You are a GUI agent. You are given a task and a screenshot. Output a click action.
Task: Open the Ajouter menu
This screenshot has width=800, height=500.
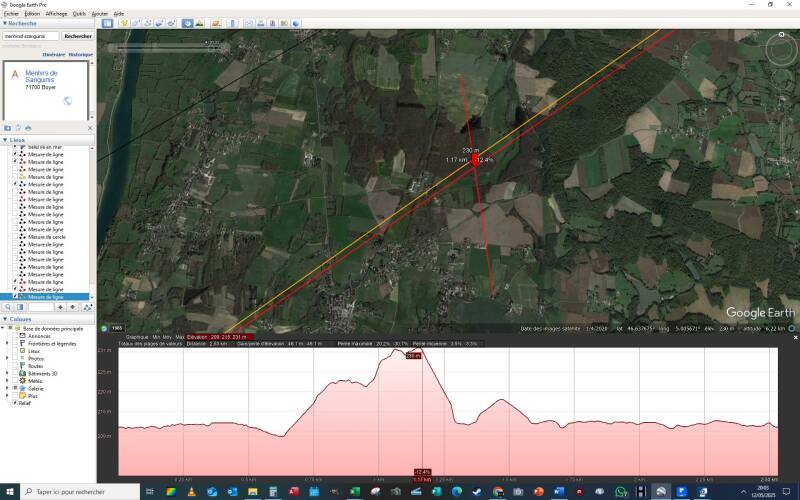pyautogui.click(x=99, y=14)
